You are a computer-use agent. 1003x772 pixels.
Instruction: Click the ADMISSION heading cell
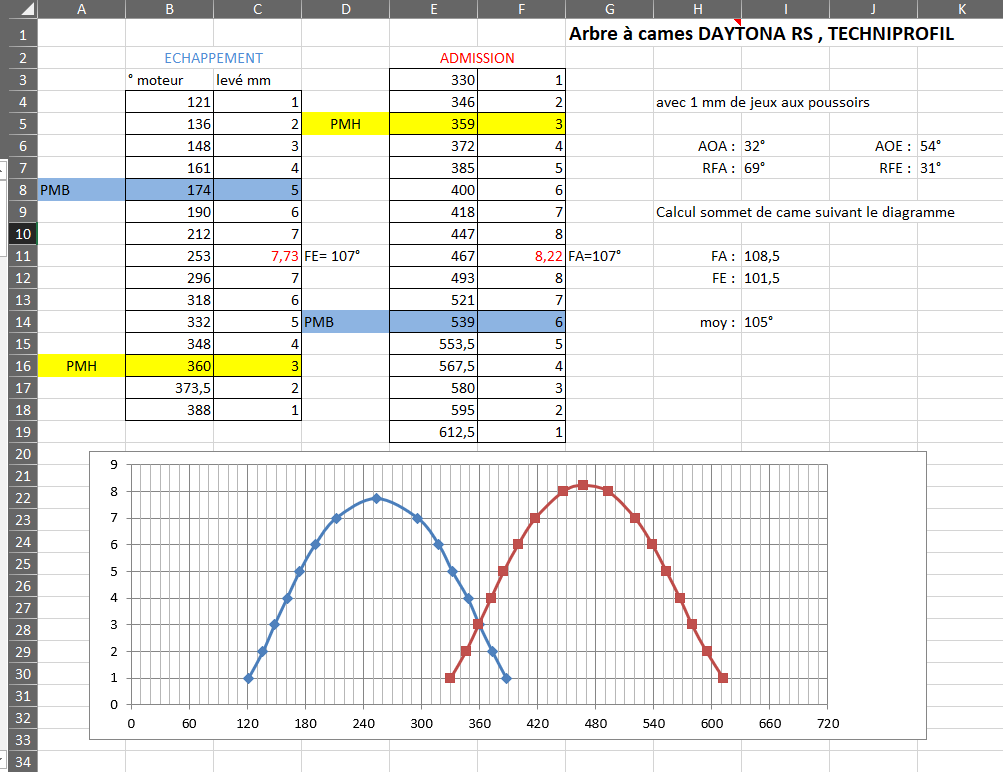click(477, 58)
